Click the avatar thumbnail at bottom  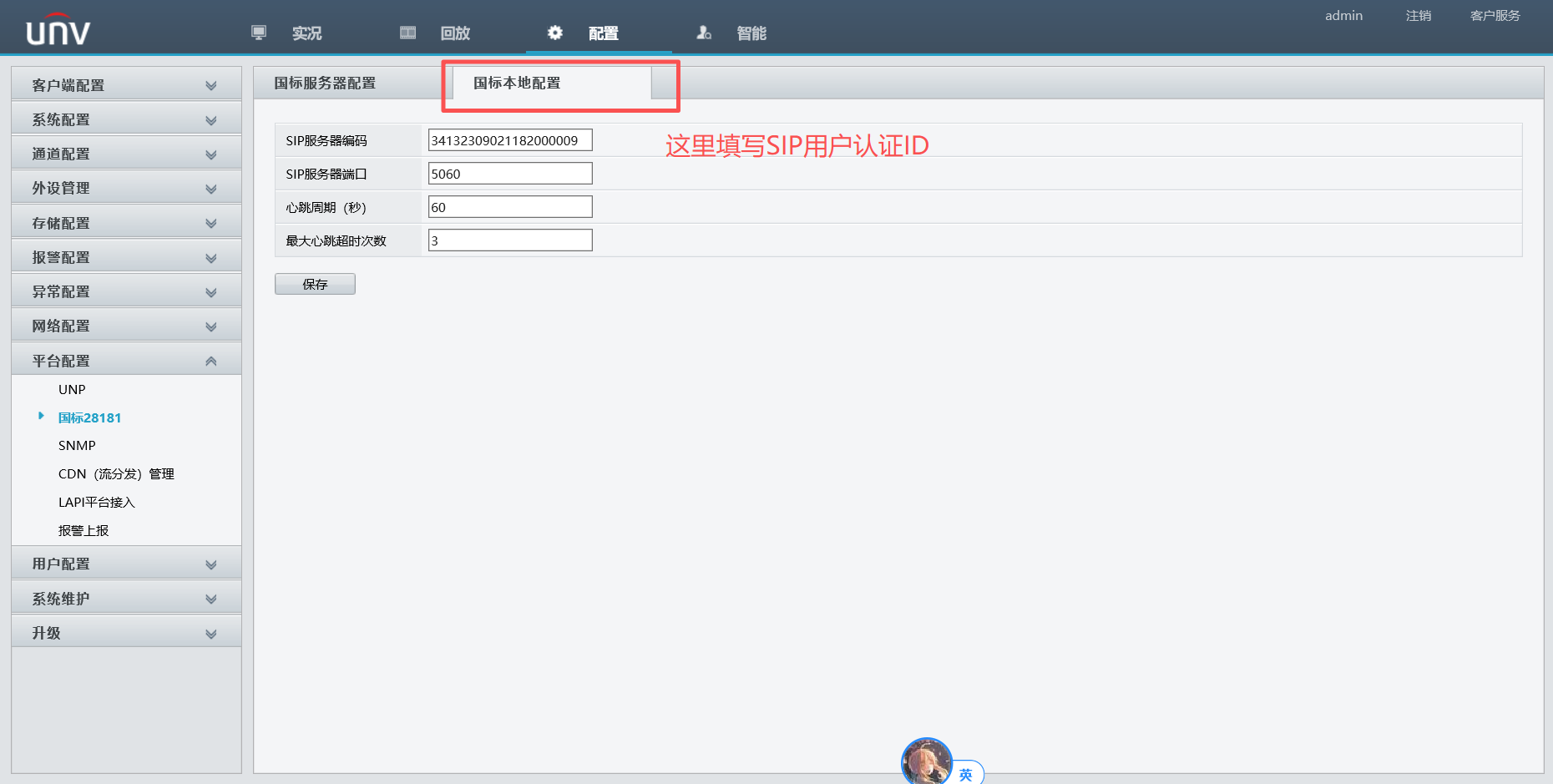click(926, 762)
